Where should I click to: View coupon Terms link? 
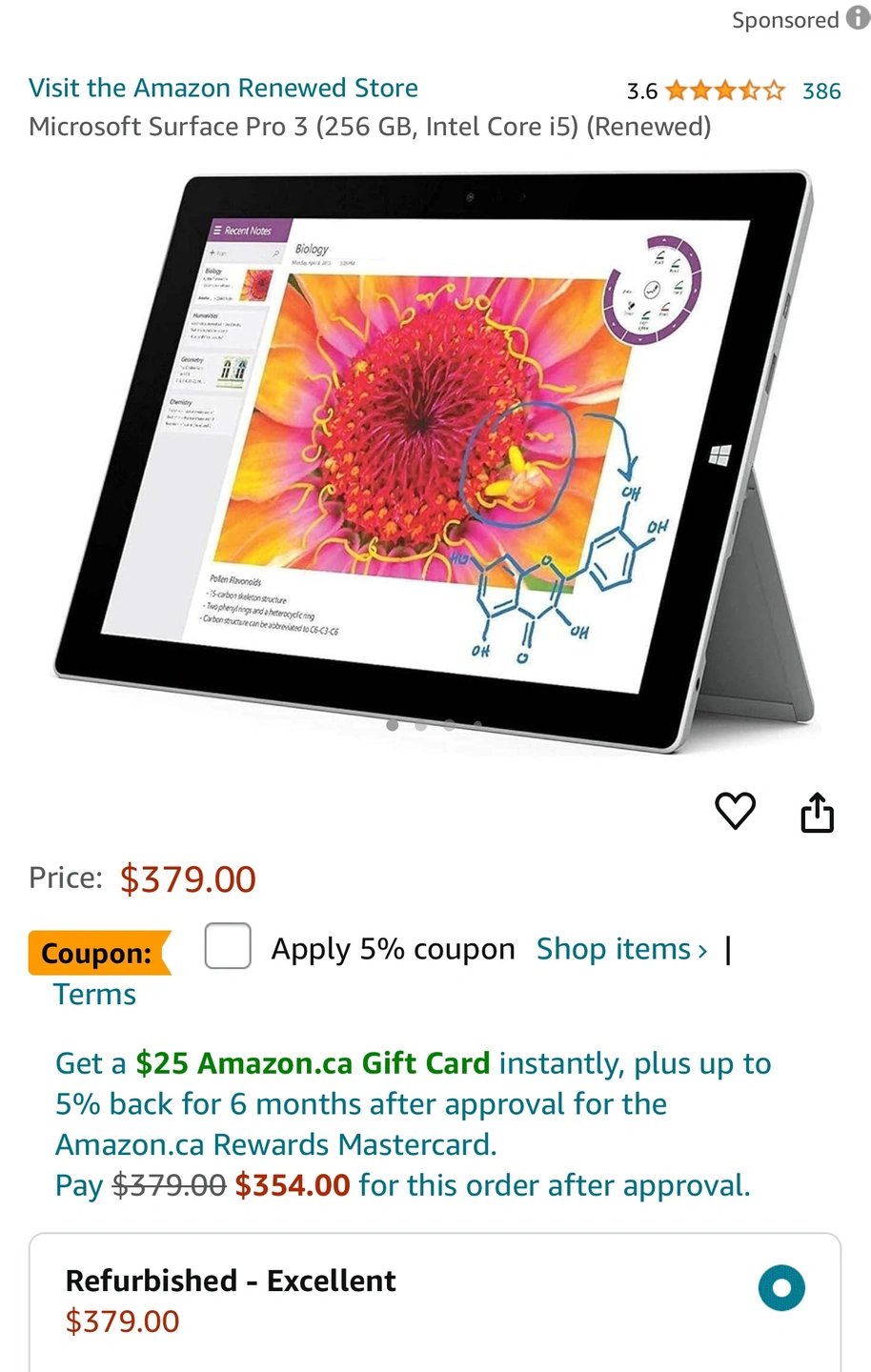tap(94, 995)
